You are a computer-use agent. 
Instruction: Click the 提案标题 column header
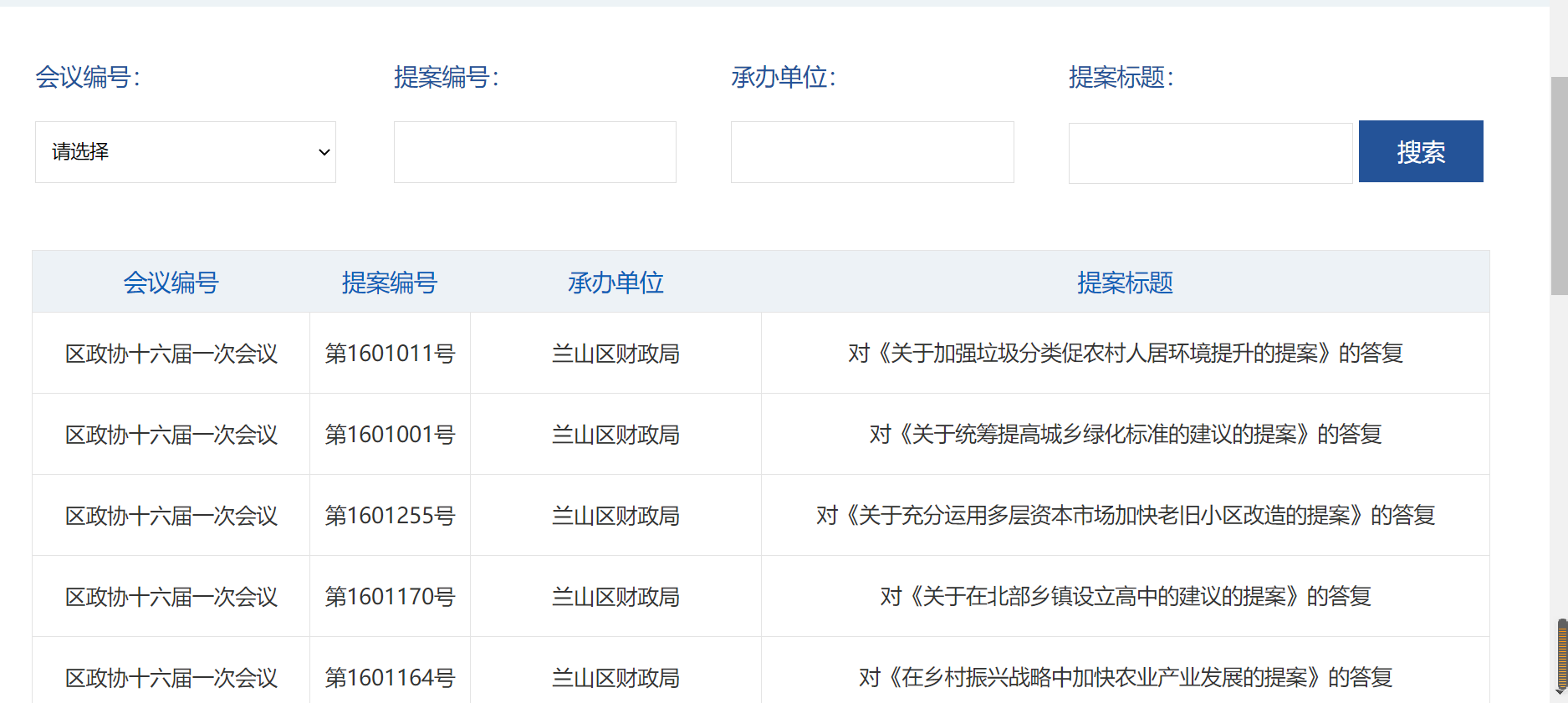click(x=1125, y=283)
